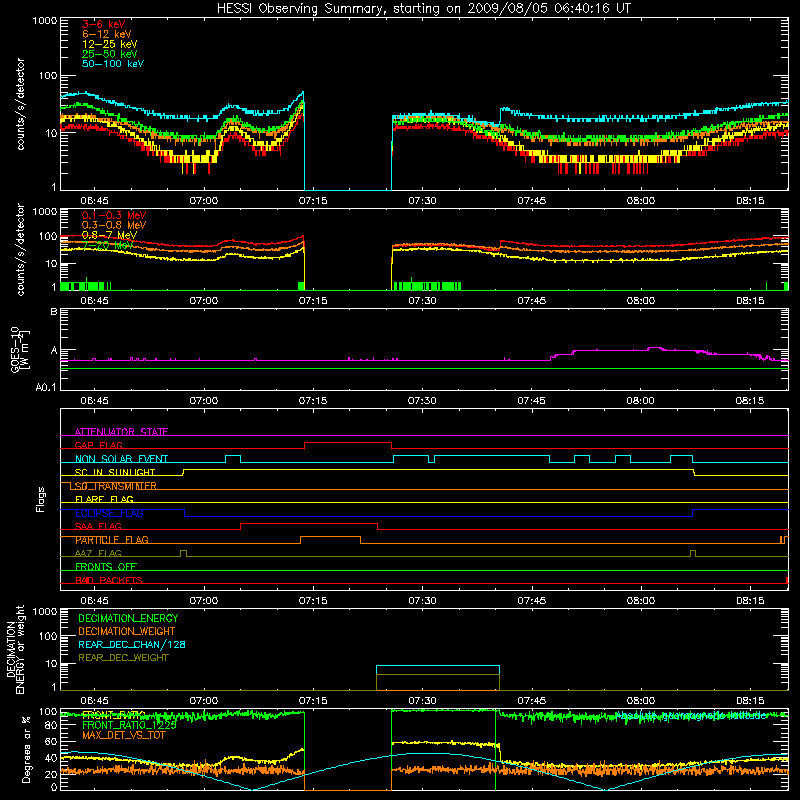Select the green 7-20 MeV legend label
The width and height of the screenshot is (800, 800).
(107, 245)
